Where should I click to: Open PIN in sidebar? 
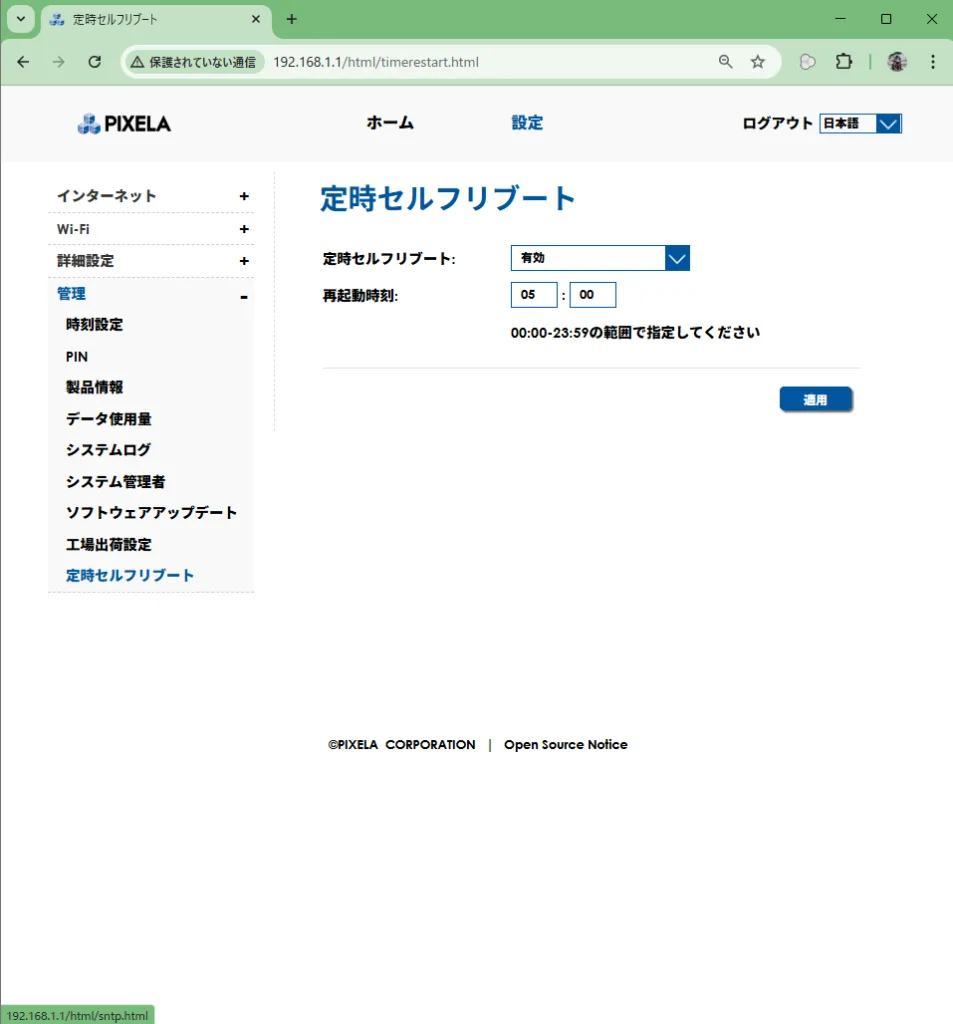pyautogui.click(x=77, y=357)
